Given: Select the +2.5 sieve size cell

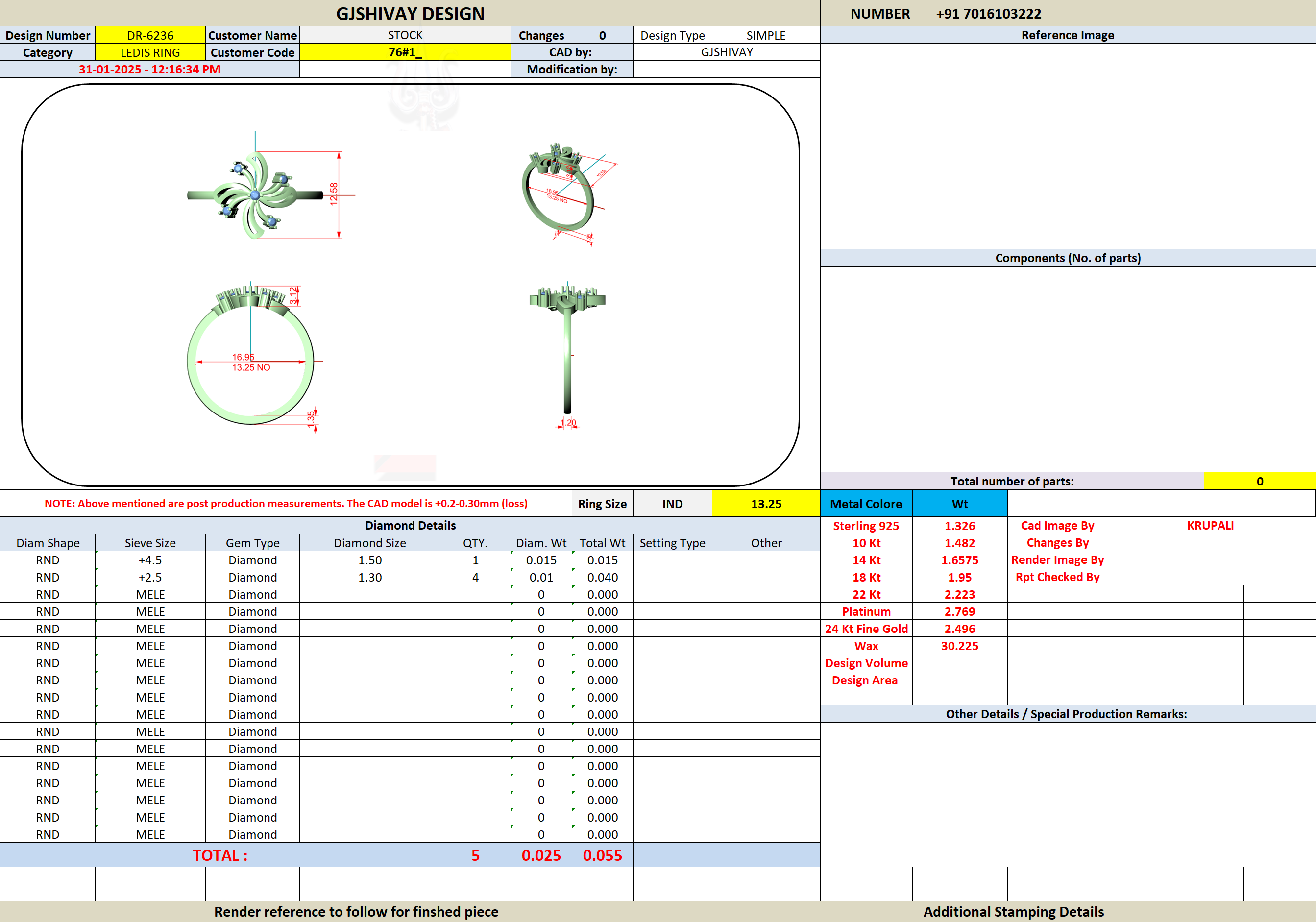Looking at the screenshot, I should [150, 577].
